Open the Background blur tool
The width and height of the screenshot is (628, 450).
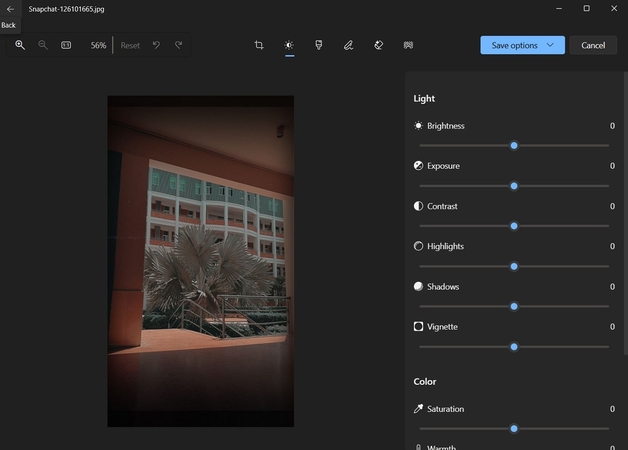(408, 45)
